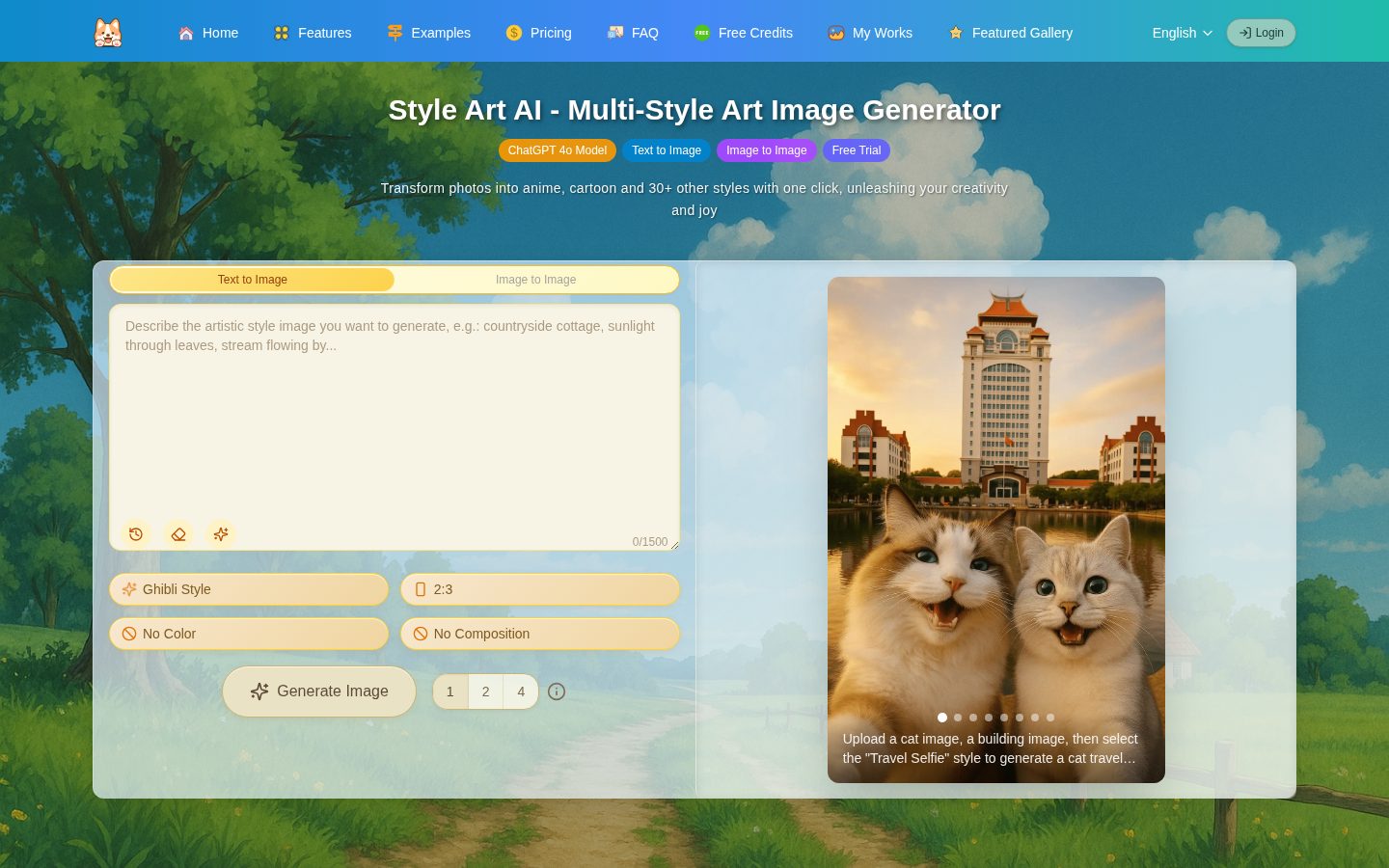
Task: Open the 2:3 aspect ratio selector
Action: click(540, 589)
